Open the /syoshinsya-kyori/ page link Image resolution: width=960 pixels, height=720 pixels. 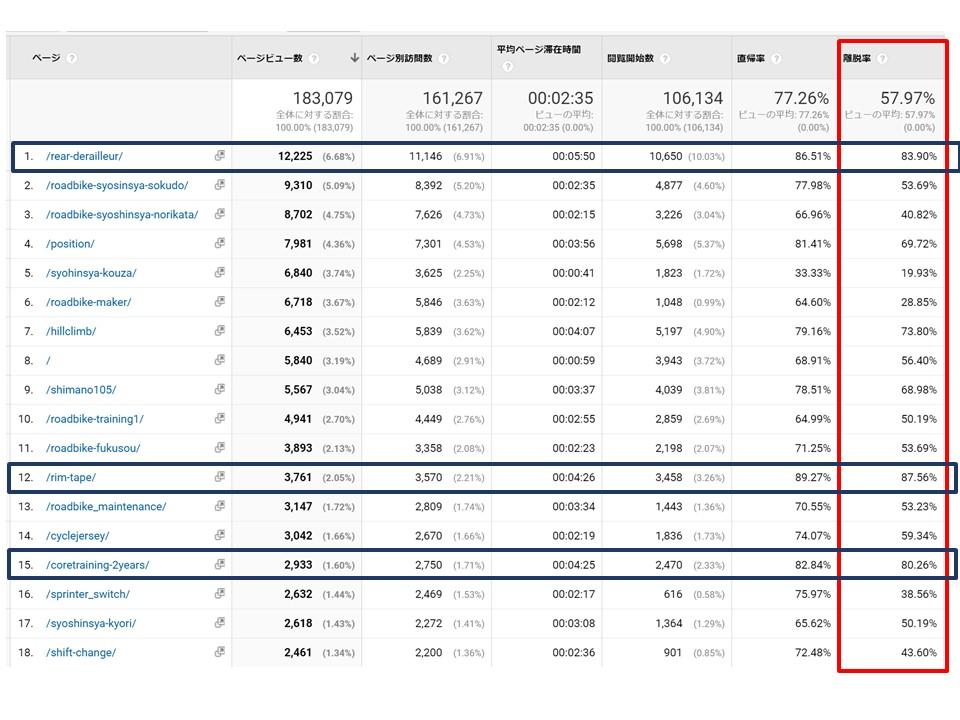pos(91,623)
